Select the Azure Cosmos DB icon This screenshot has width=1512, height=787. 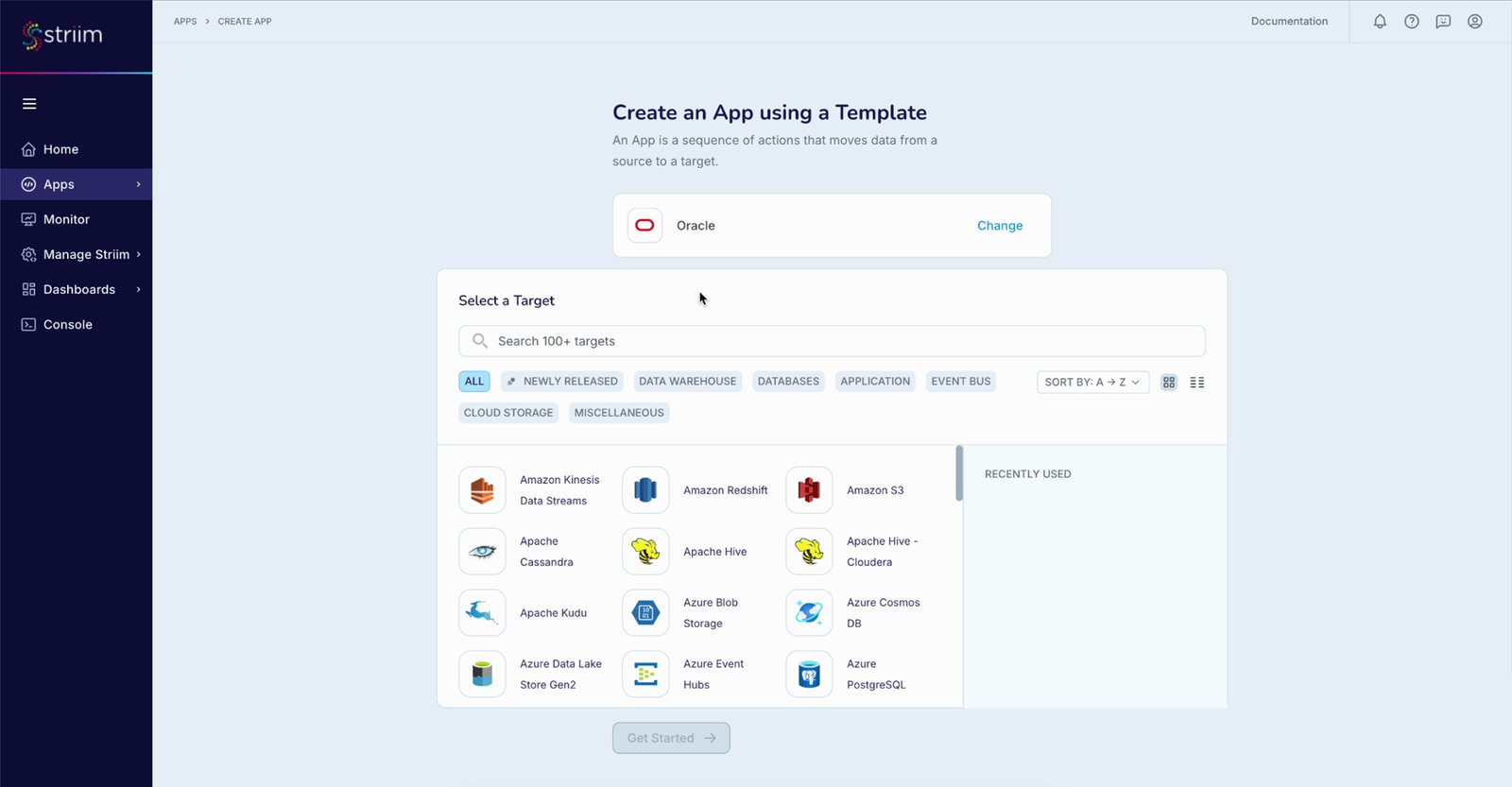(809, 613)
